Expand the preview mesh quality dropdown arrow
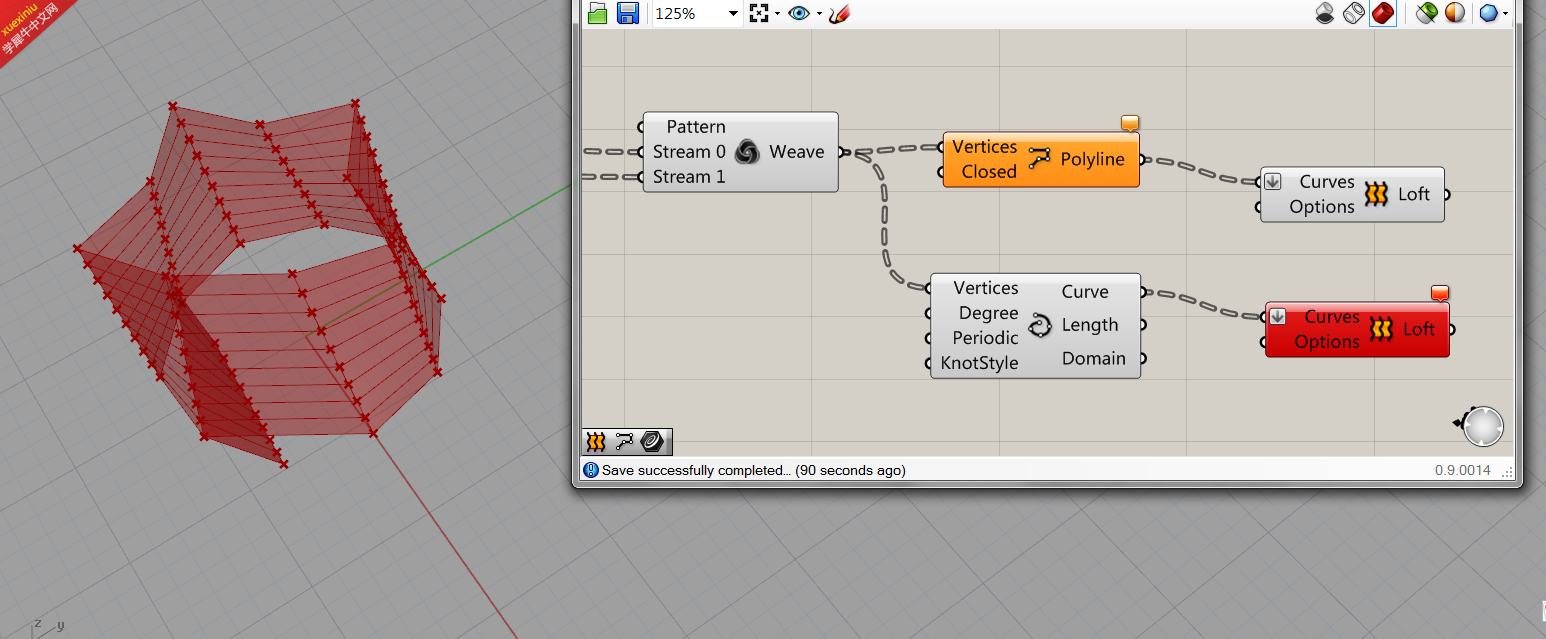This screenshot has width=1546, height=639. pyautogui.click(x=1505, y=14)
